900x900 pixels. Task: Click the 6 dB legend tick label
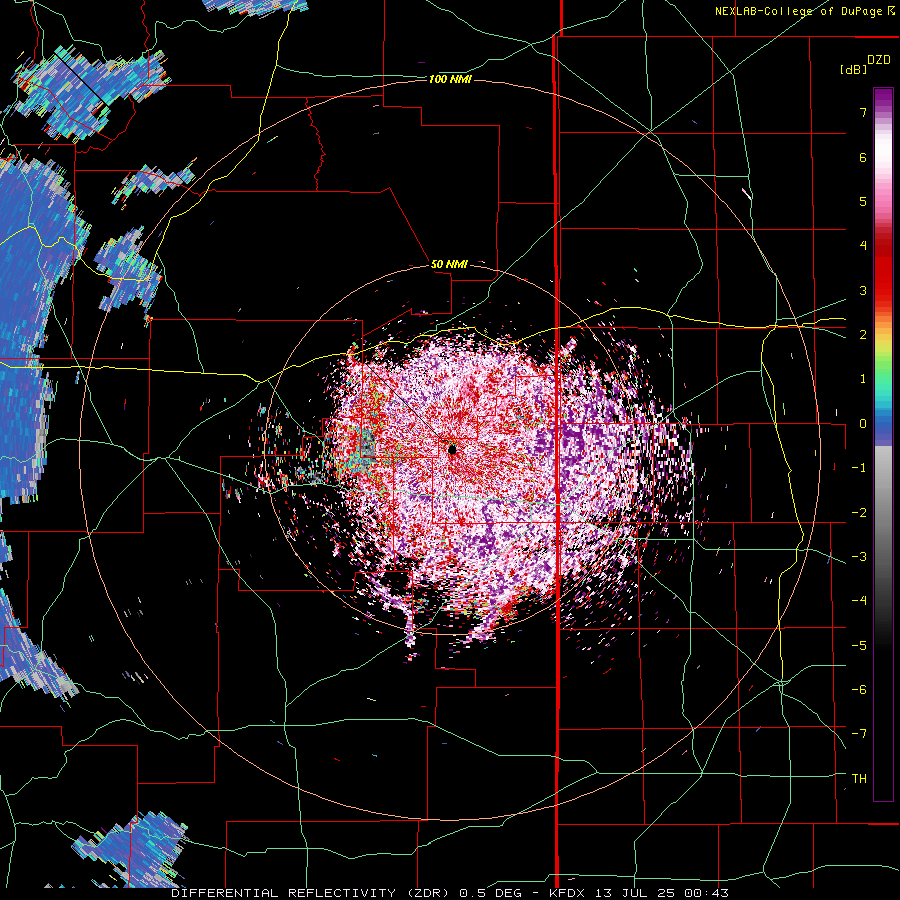[863, 157]
